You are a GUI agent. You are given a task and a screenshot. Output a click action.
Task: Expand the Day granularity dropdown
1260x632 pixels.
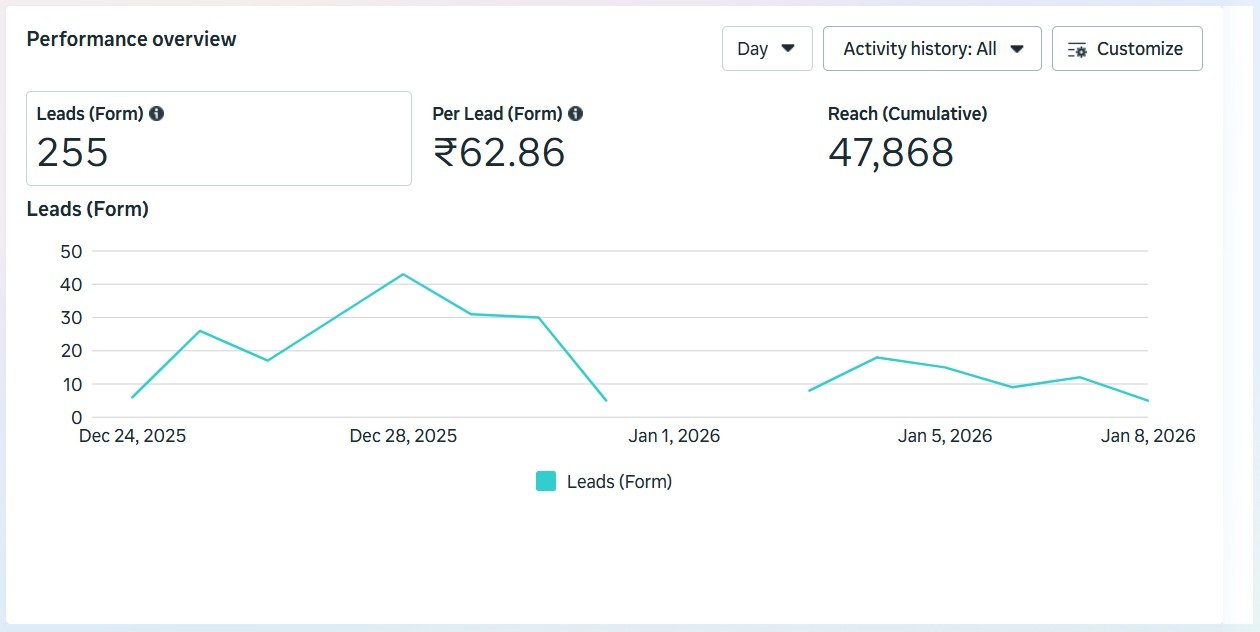[767, 49]
